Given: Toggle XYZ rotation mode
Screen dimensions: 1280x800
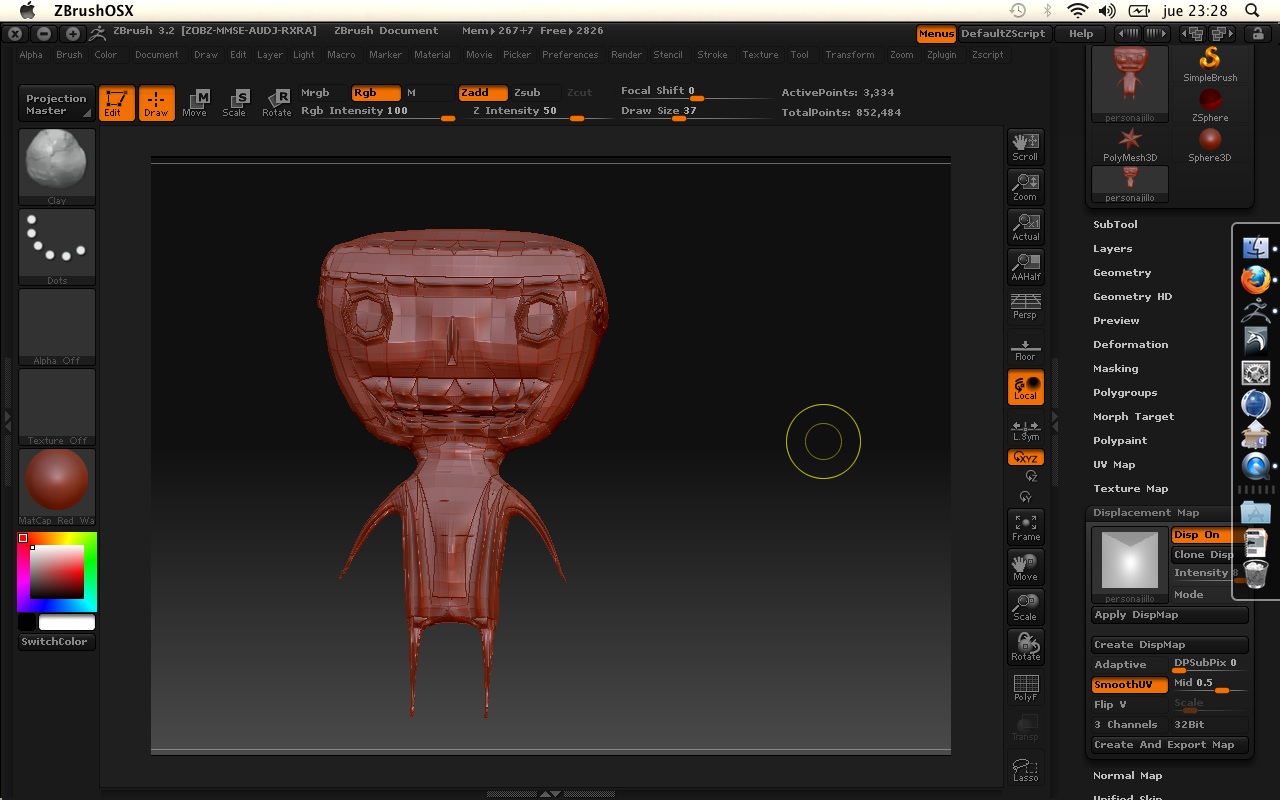Looking at the screenshot, I should click(x=1025, y=458).
